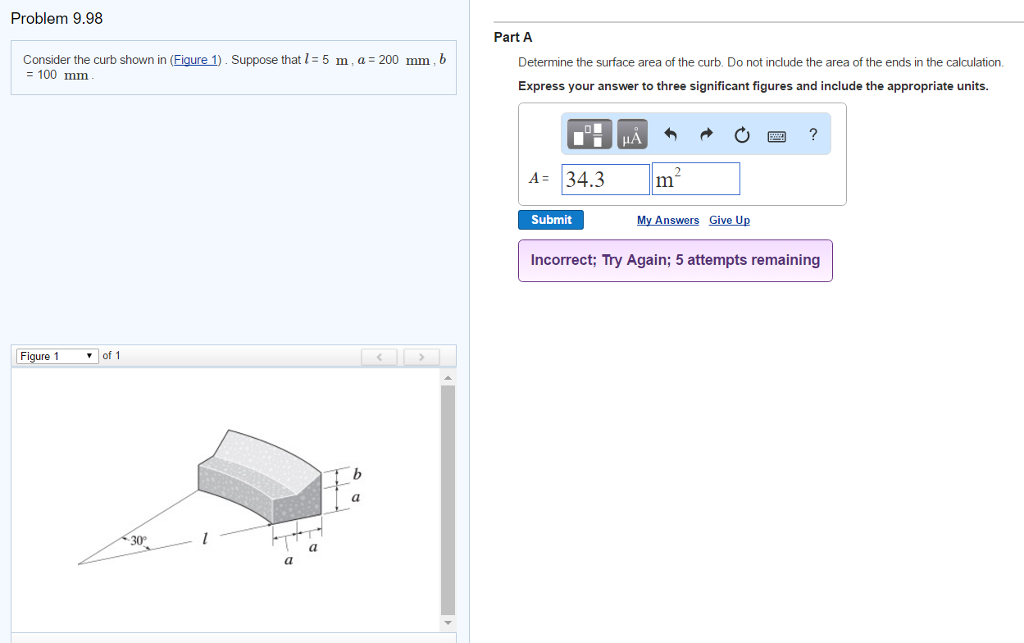Submit the surface area answer
Image resolution: width=1024 pixels, height=643 pixels.
[550, 219]
